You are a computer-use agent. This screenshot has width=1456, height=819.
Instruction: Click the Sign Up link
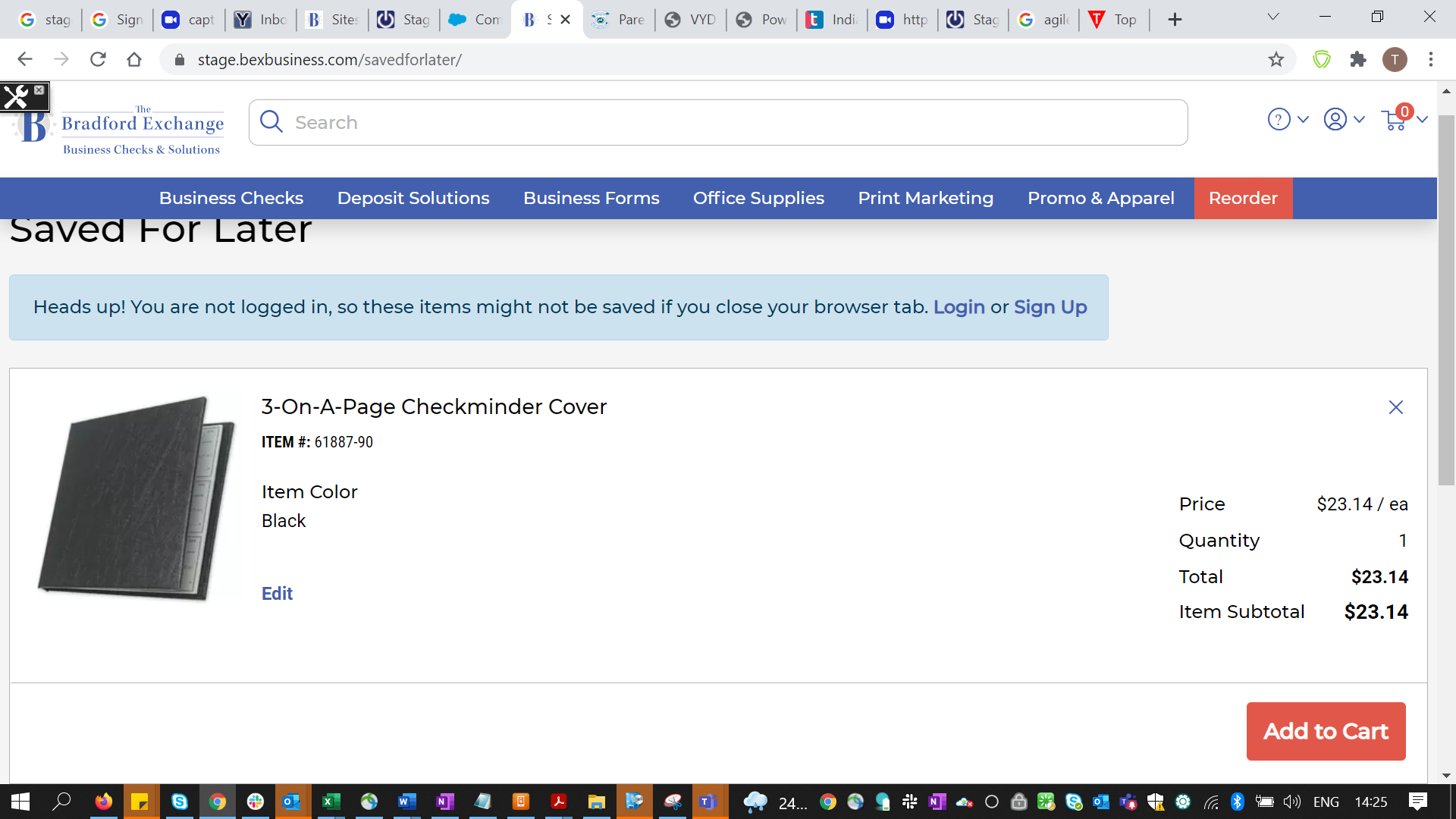click(1050, 307)
